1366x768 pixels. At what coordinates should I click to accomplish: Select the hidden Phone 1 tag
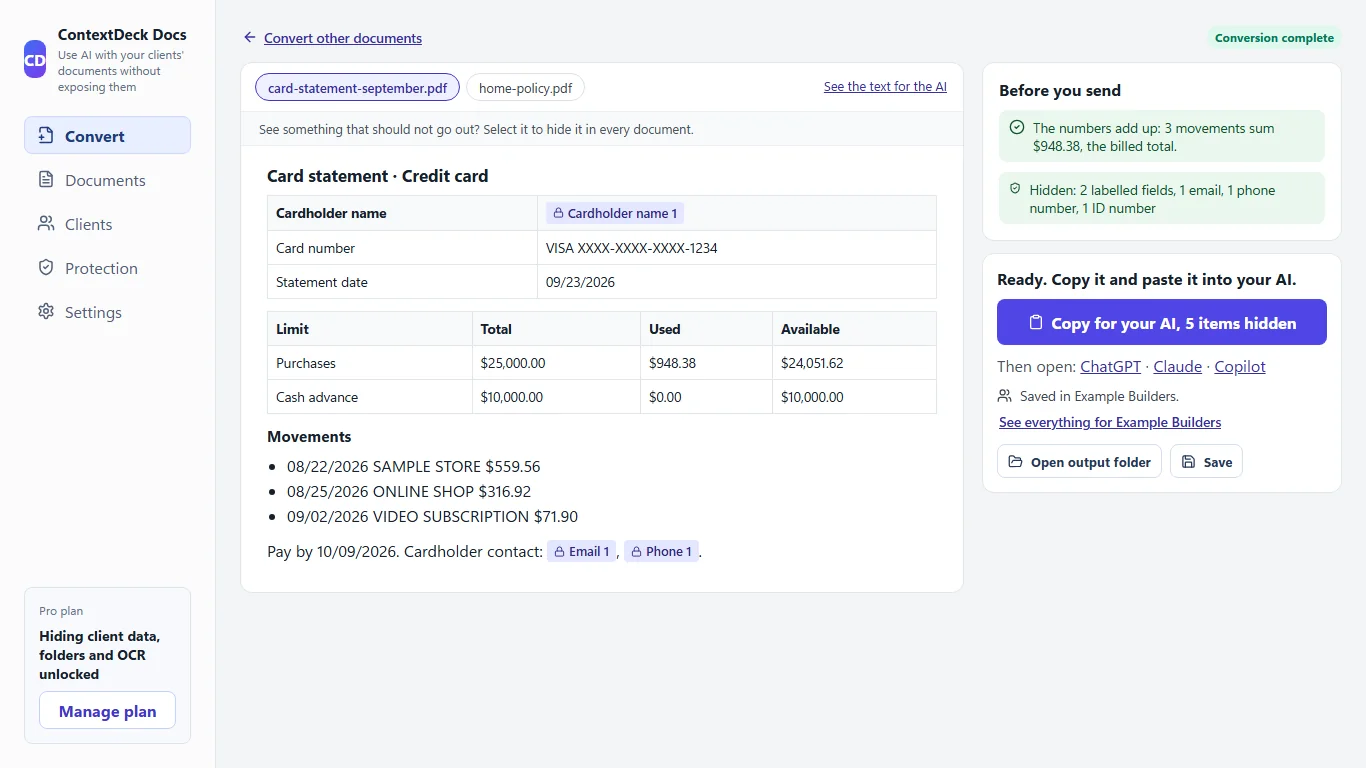[661, 551]
